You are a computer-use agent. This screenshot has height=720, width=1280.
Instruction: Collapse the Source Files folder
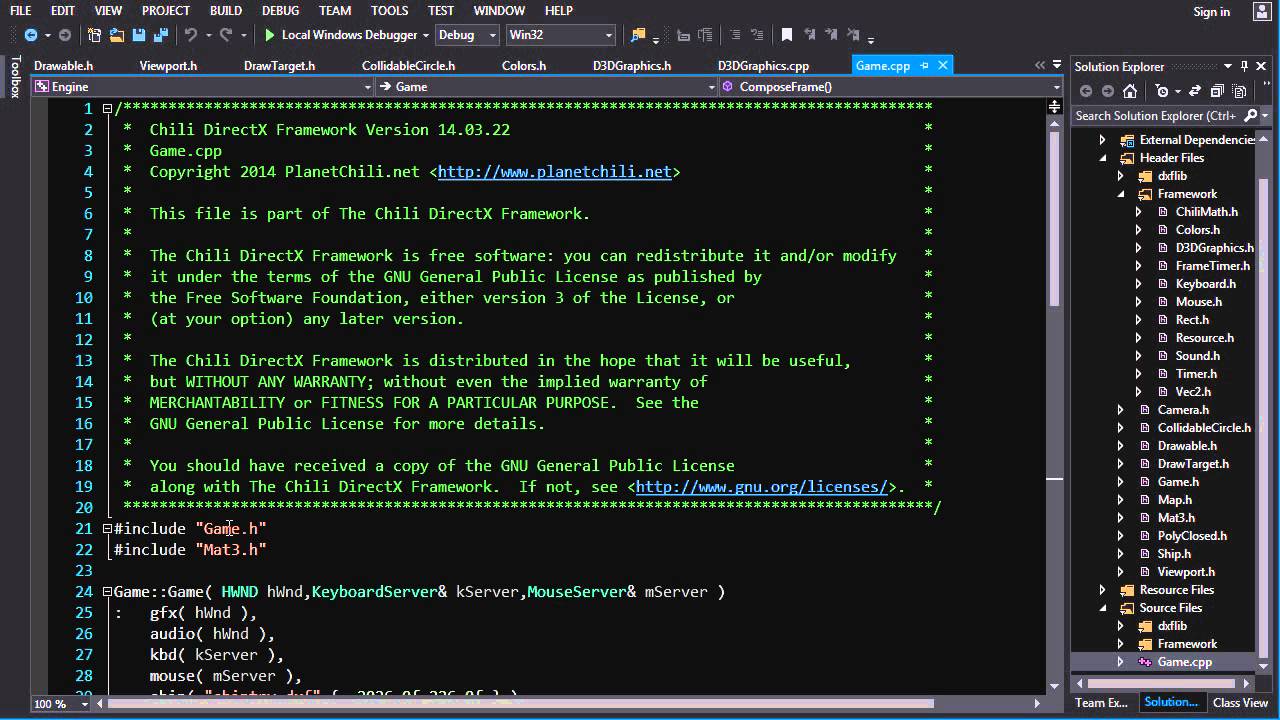(x=1103, y=608)
